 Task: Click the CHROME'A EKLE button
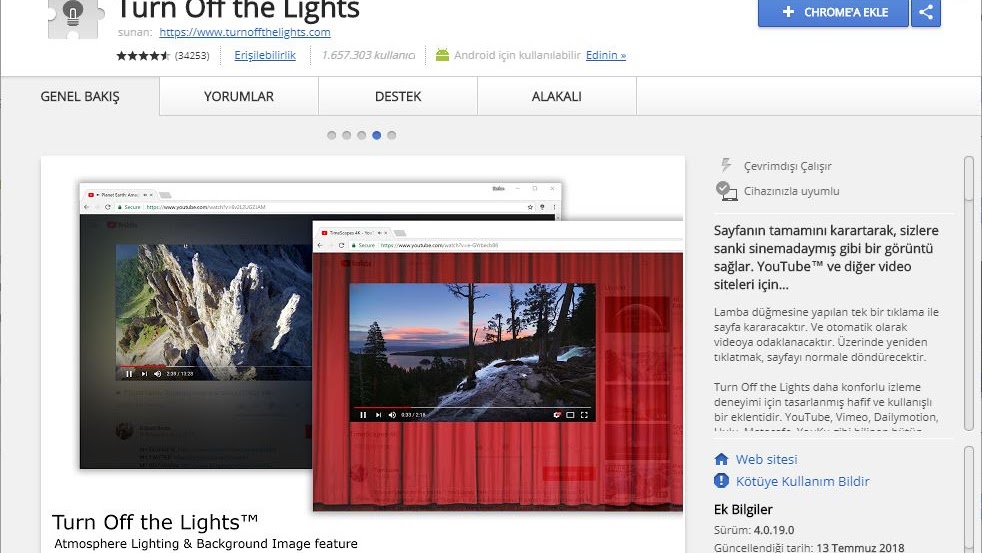pyautogui.click(x=833, y=13)
